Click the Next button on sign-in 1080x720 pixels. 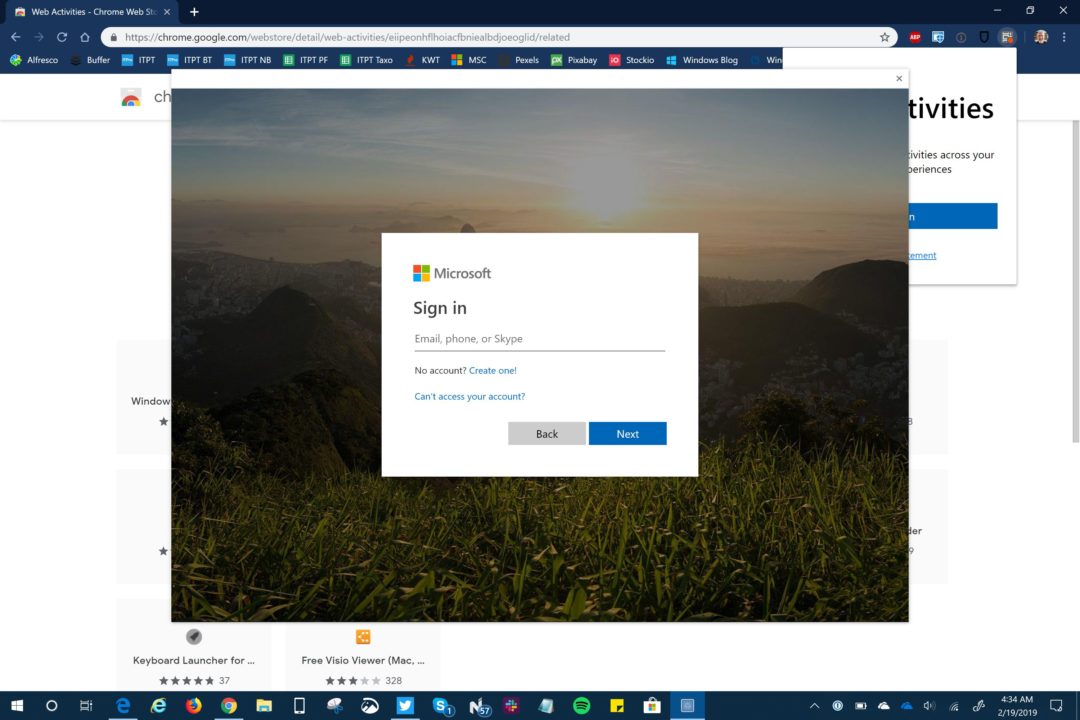click(627, 433)
